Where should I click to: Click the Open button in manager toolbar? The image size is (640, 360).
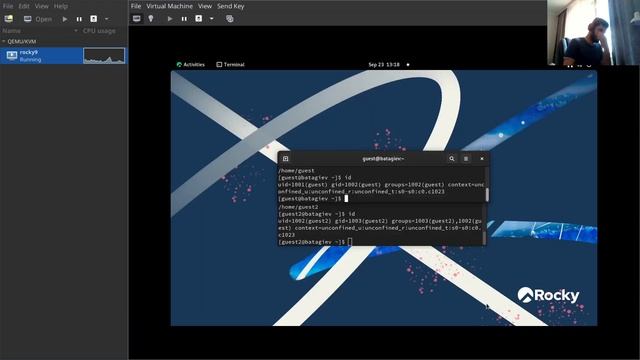[x=38, y=19]
